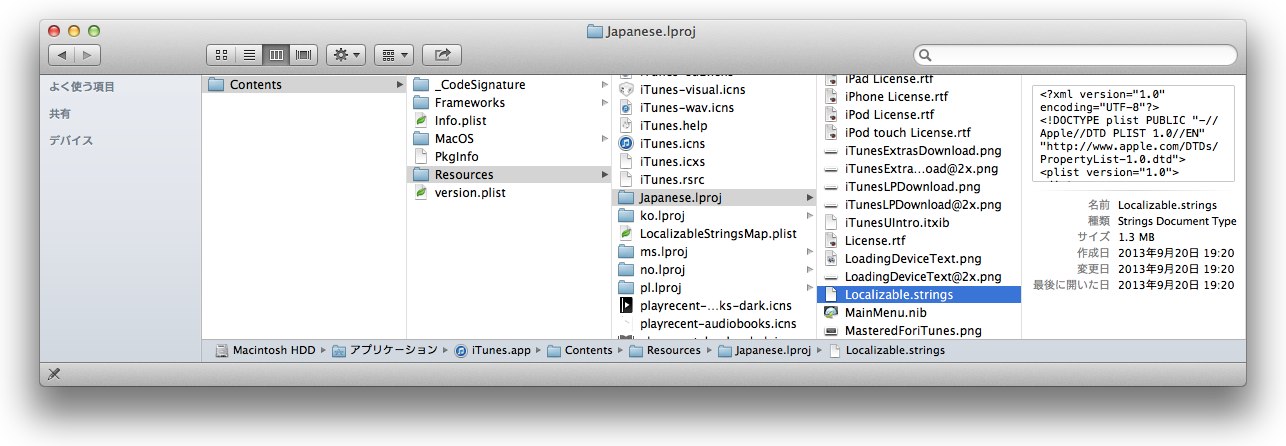Select LoadingDeviceText@2x.png file

(919, 277)
